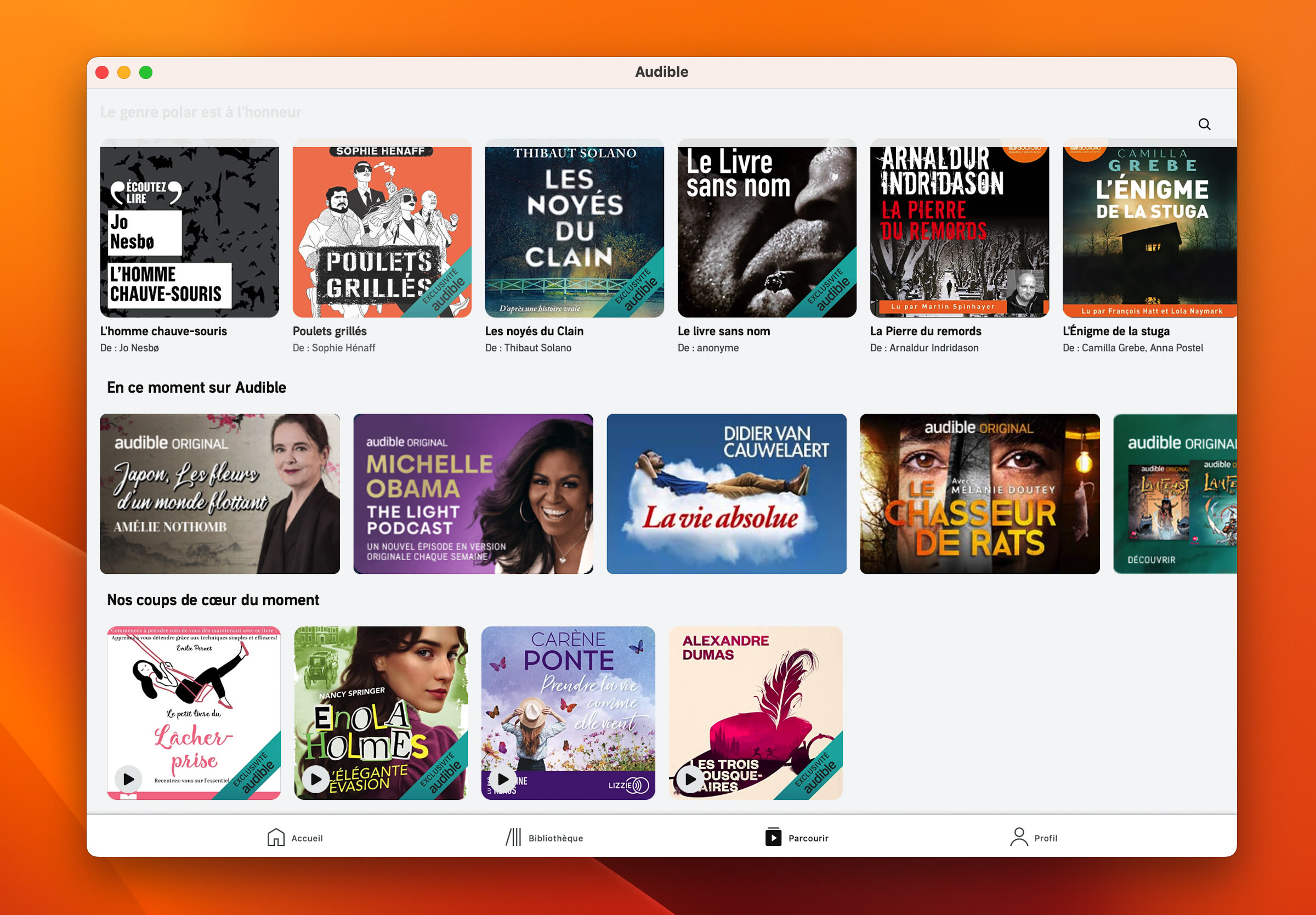Image resolution: width=1316 pixels, height=915 pixels.
Task: Play the Enola Holmes sample
Action: coord(316,779)
